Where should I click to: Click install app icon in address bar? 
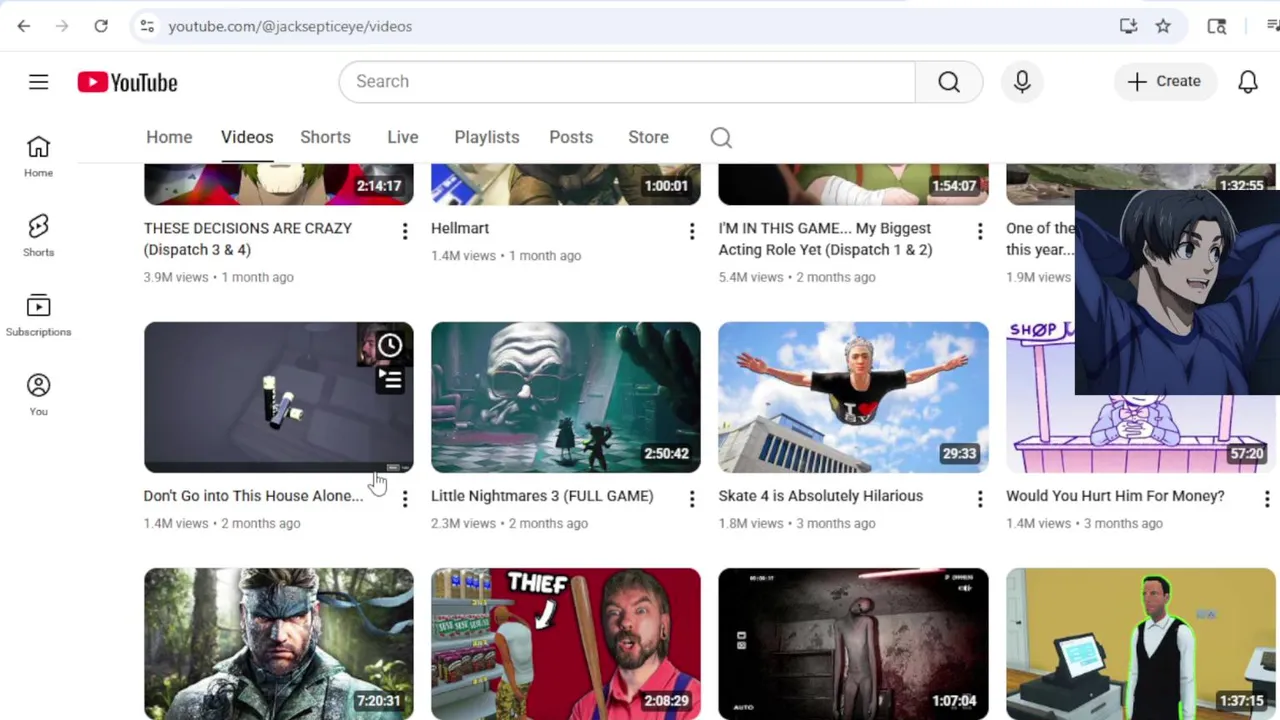click(x=1128, y=26)
